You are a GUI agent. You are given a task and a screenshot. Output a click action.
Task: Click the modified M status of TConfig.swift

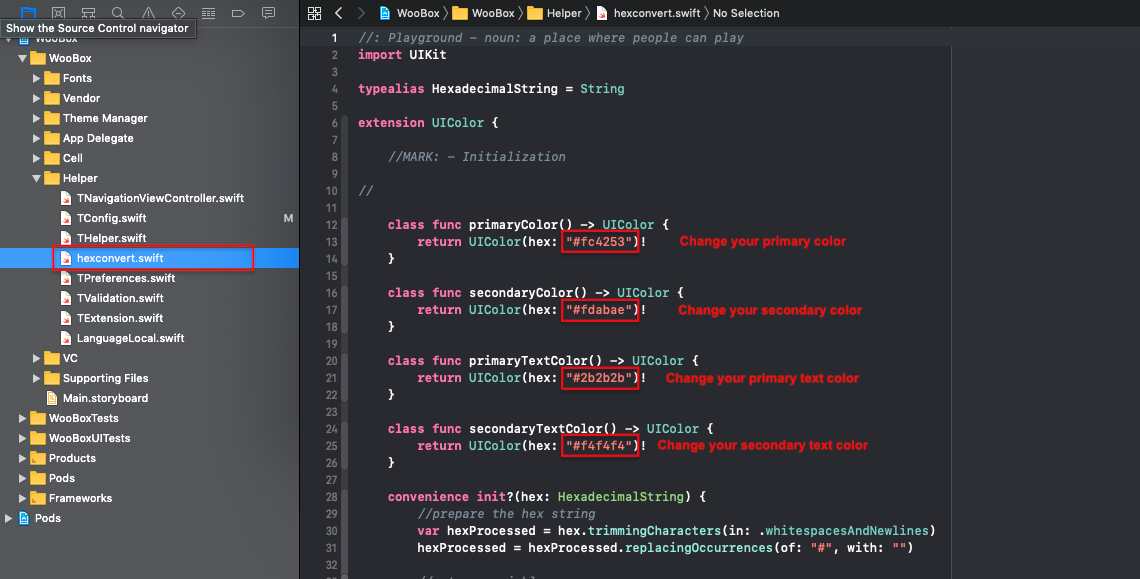click(x=289, y=218)
